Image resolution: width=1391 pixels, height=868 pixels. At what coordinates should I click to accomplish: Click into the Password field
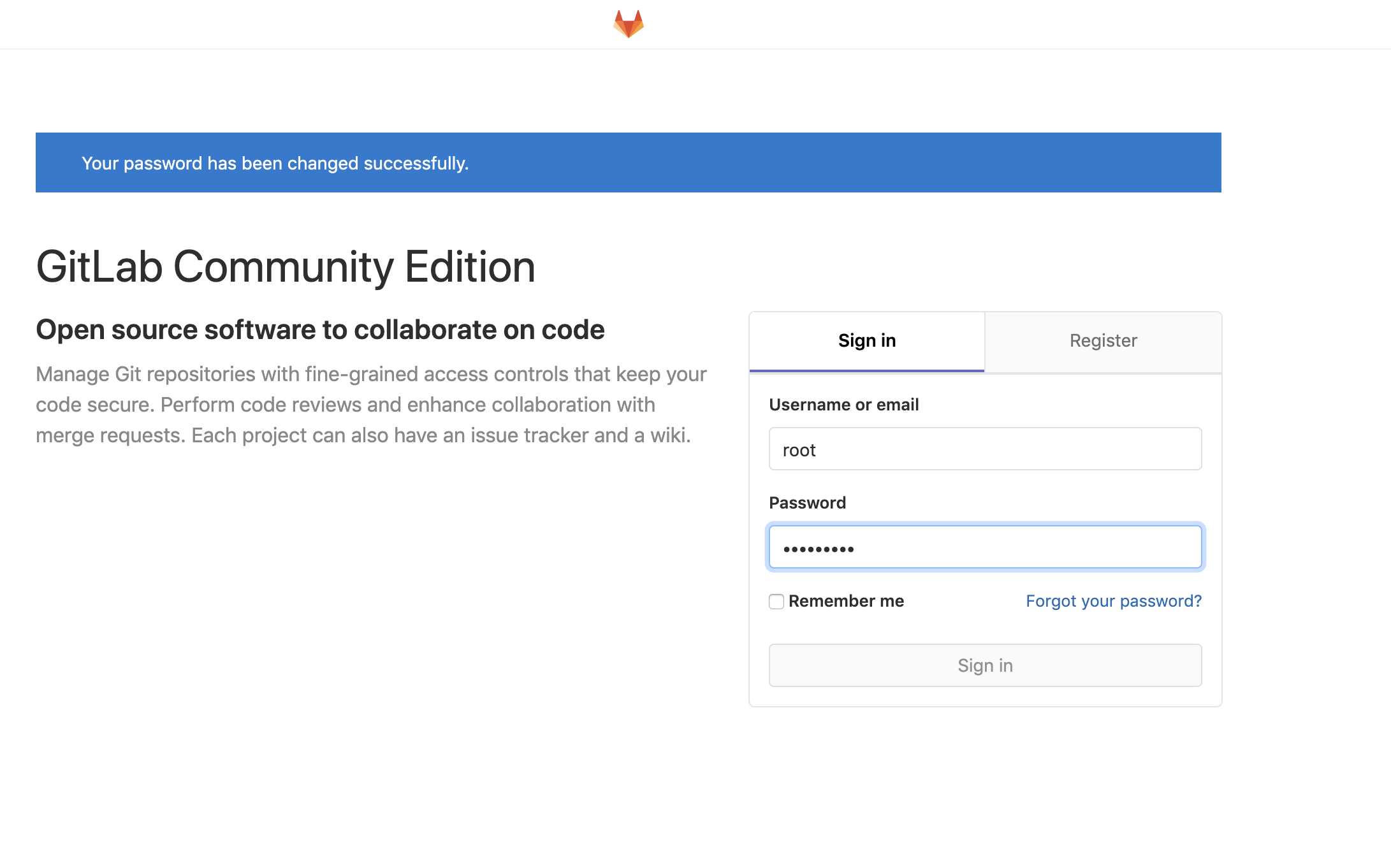point(985,547)
